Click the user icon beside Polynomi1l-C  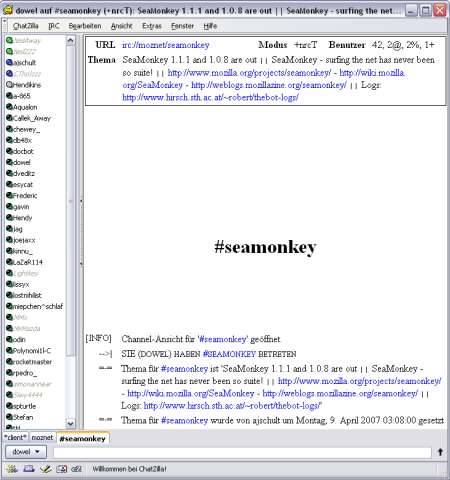9,351
